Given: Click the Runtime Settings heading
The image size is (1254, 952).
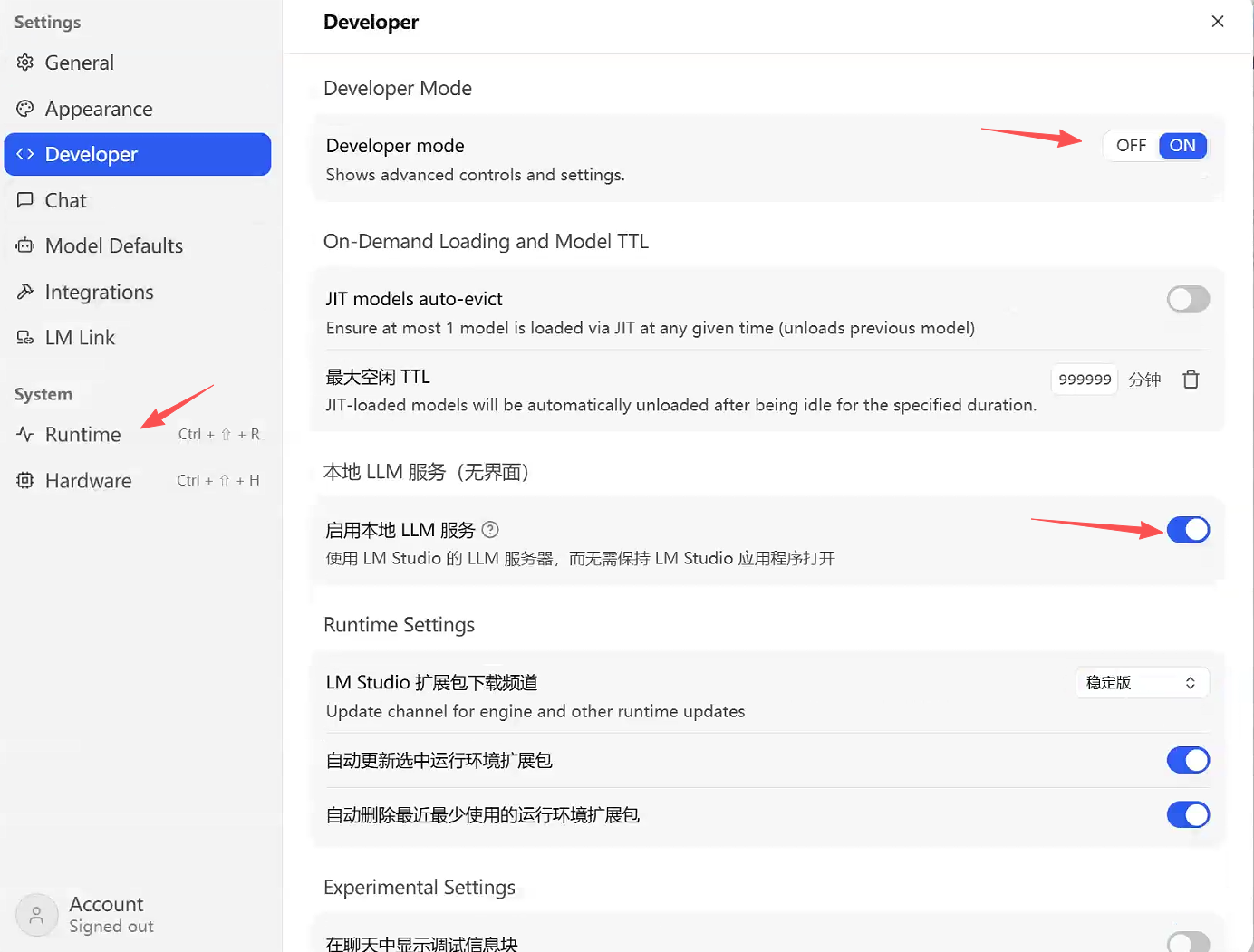Looking at the screenshot, I should point(399,625).
